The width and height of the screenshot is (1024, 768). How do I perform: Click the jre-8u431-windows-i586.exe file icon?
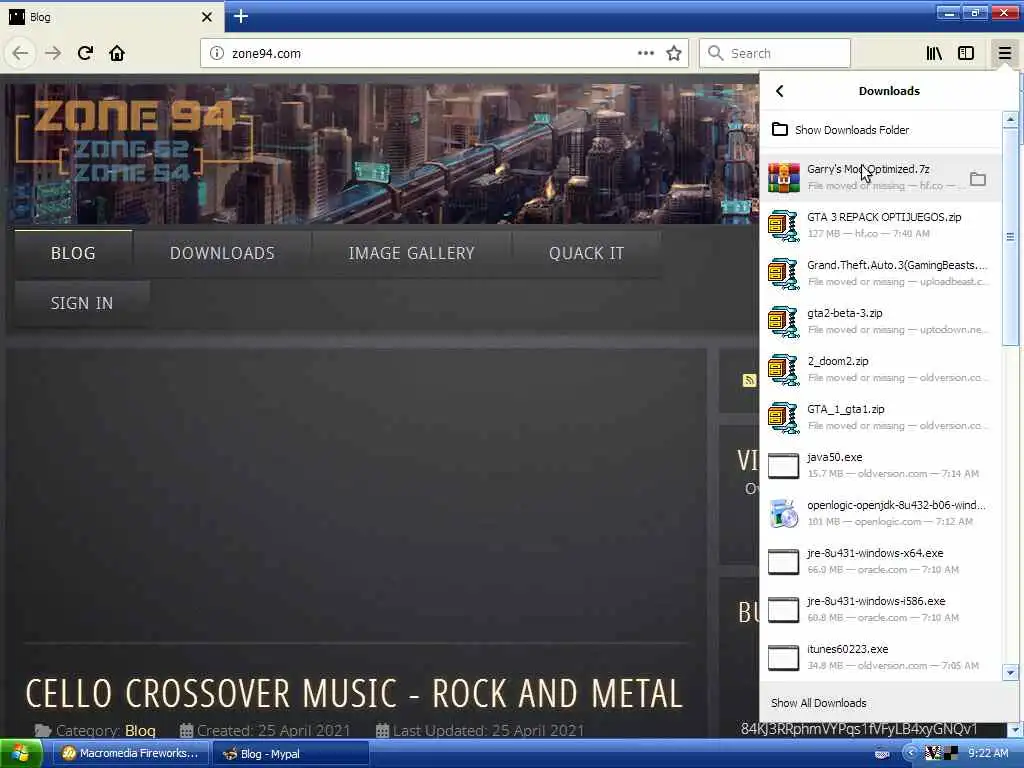click(784, 610)
